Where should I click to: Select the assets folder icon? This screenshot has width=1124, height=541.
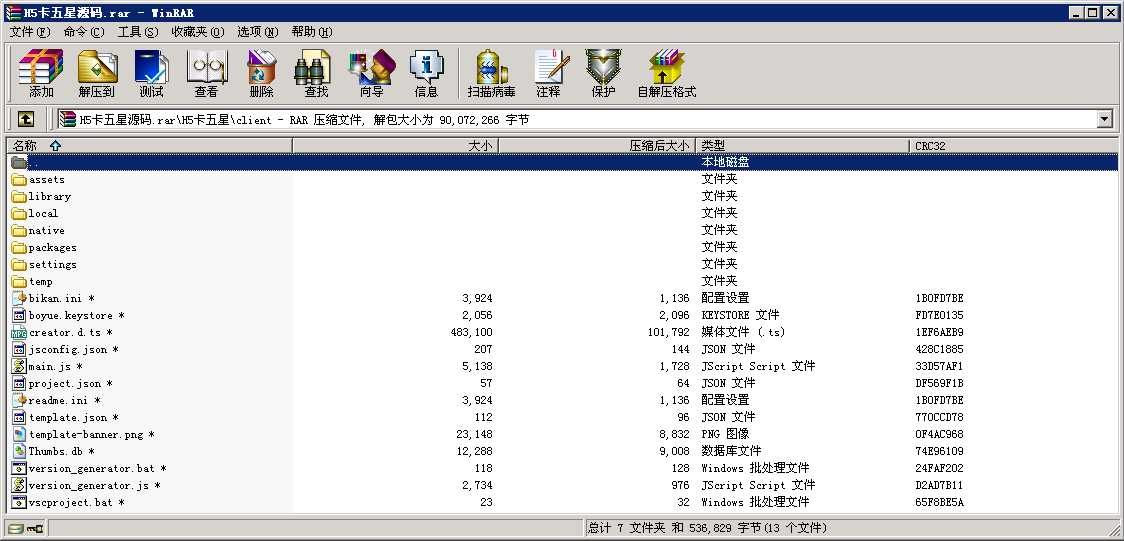19,179
